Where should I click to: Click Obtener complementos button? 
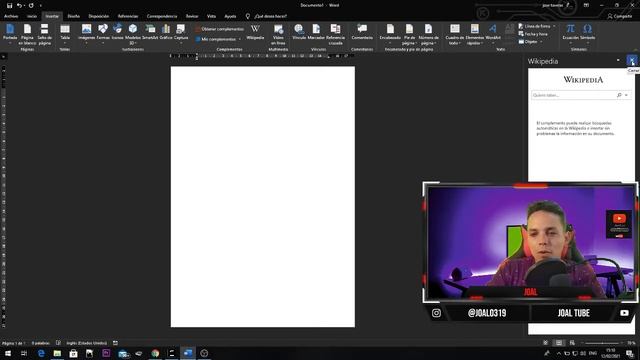pyautogui.click(x=219, y=29)
